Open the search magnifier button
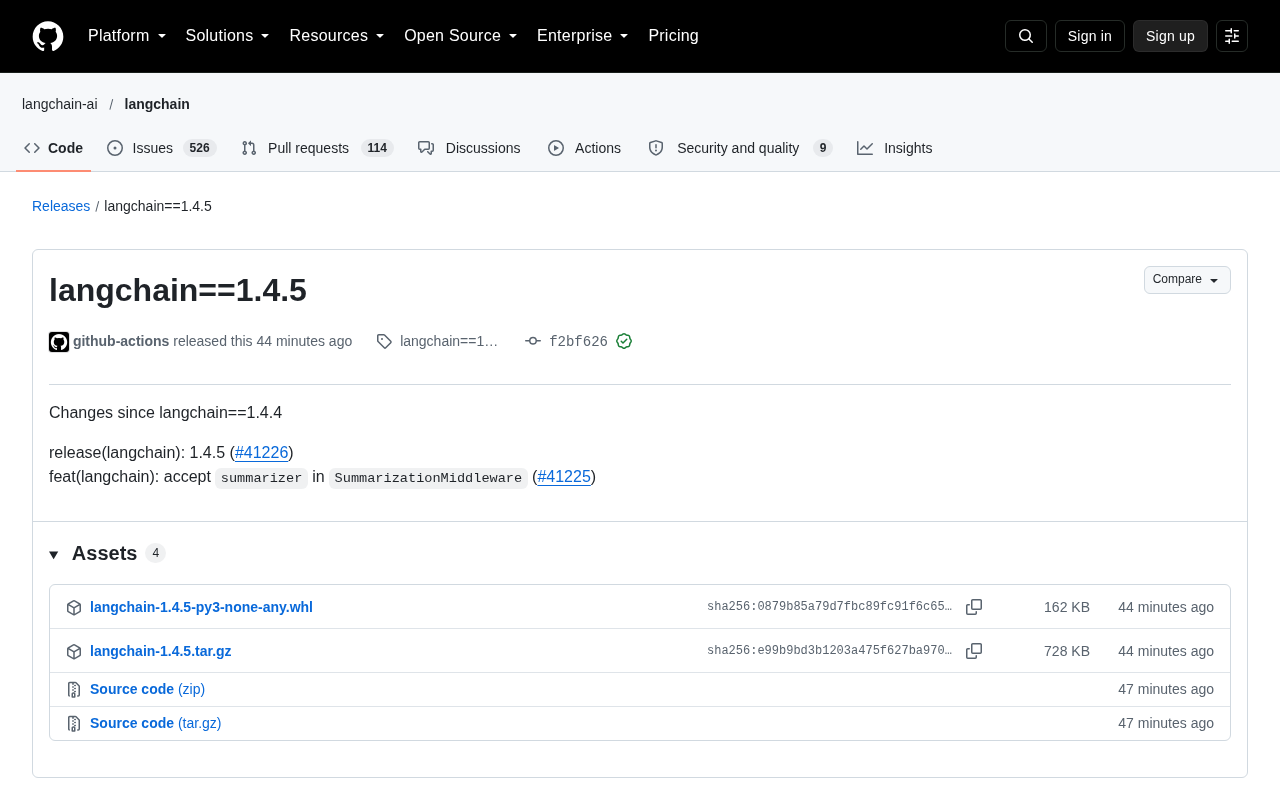The image size is (1280, 800). pos(1026,36)
